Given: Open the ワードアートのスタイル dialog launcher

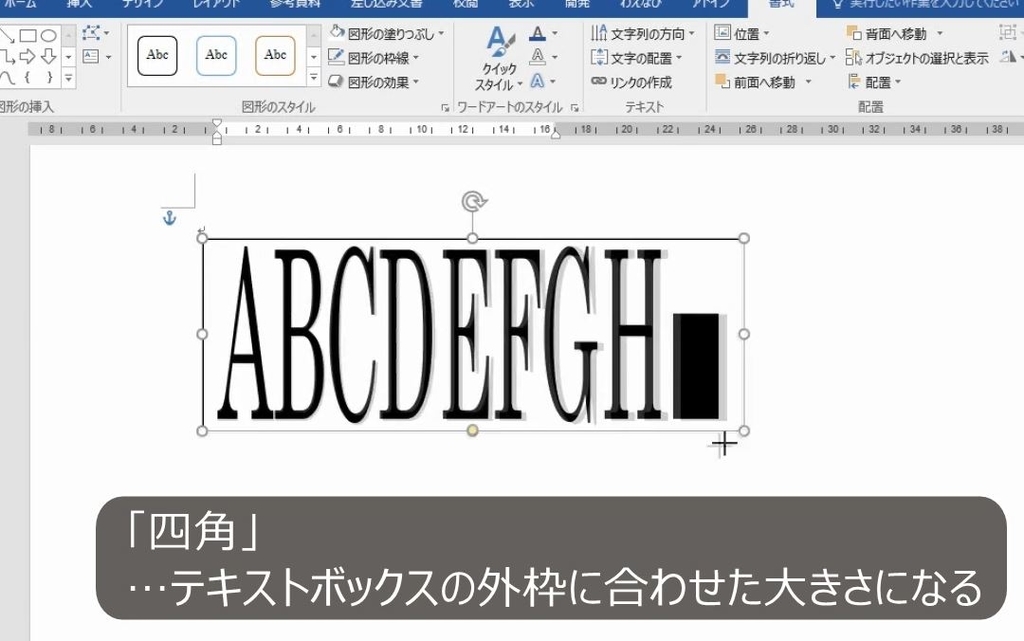Looking at the screenshot, I should click(x=575, y=108).
